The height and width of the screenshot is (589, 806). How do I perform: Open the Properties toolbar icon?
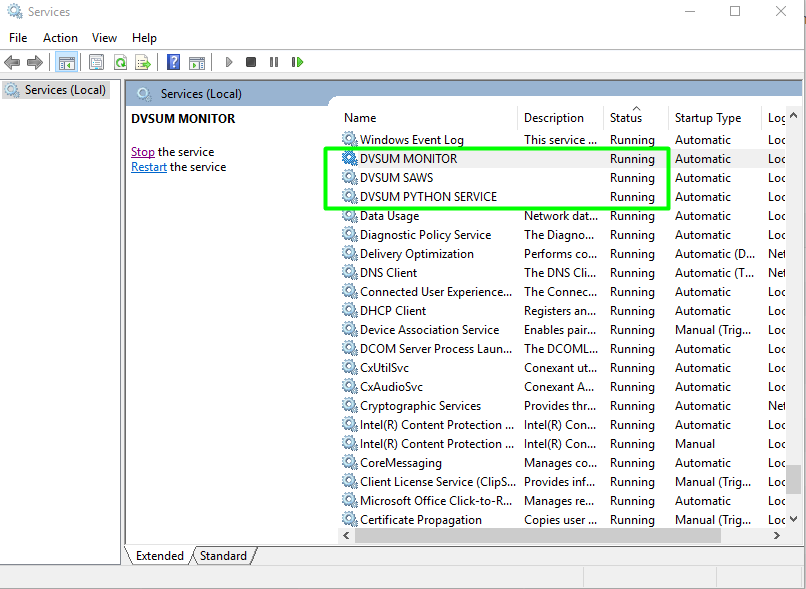tap(96, 63)
